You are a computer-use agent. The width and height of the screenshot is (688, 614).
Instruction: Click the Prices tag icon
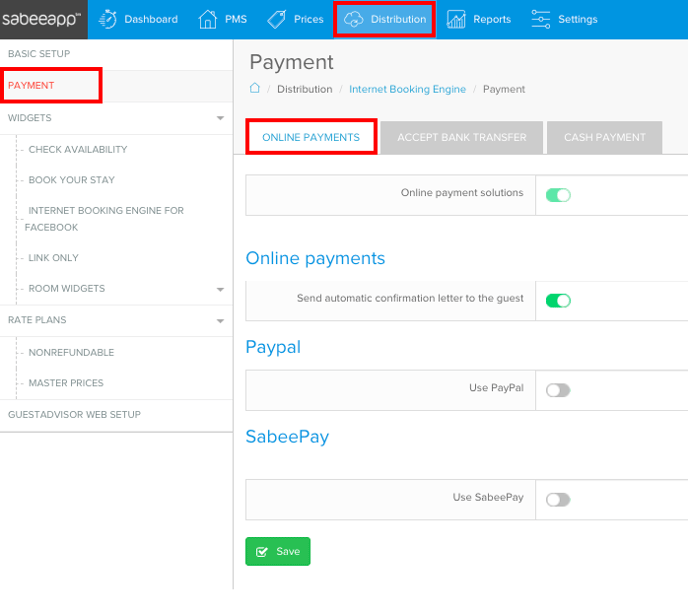(x=276, y=19)
